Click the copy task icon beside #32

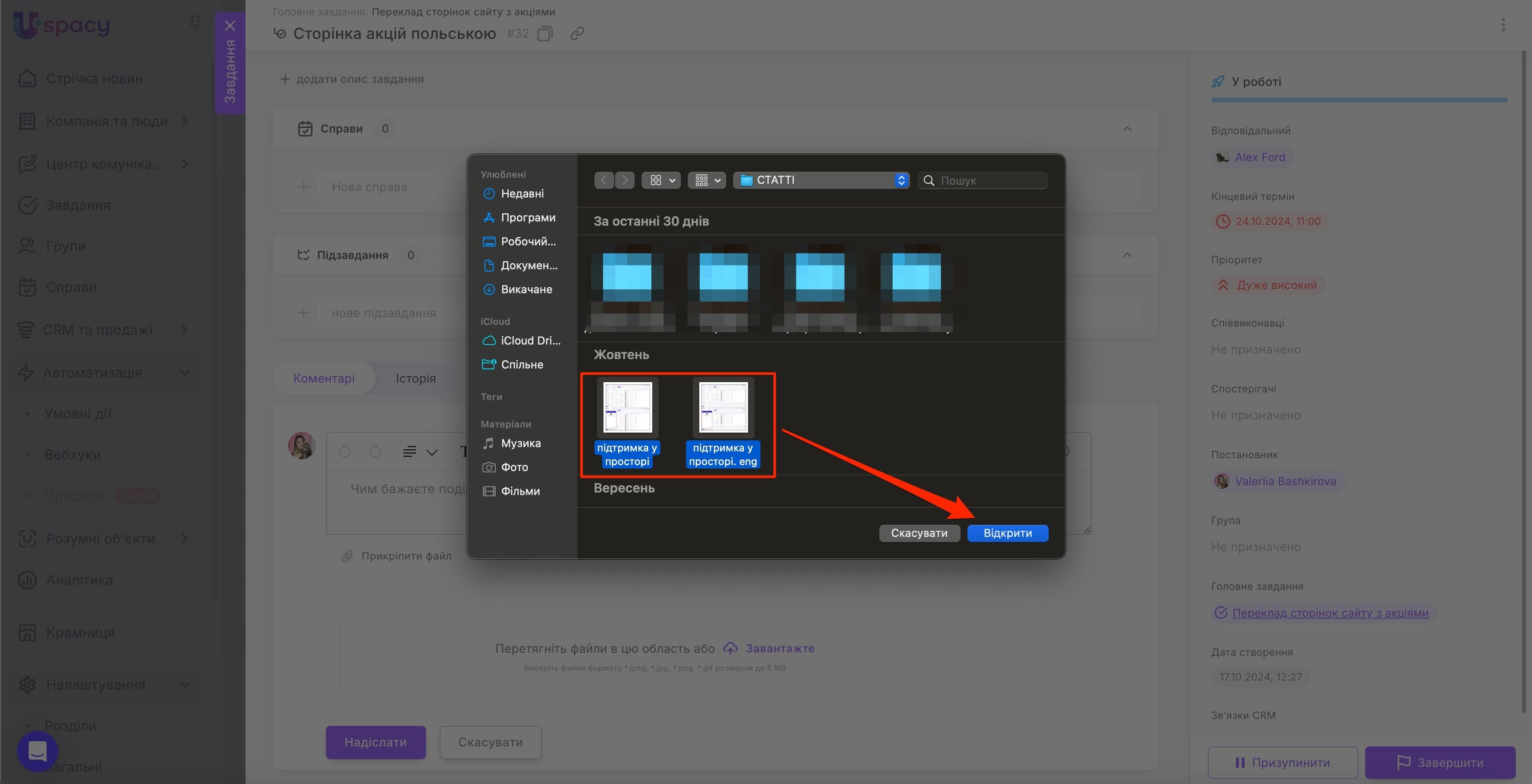pyautogui.click(x=544, y=33)
